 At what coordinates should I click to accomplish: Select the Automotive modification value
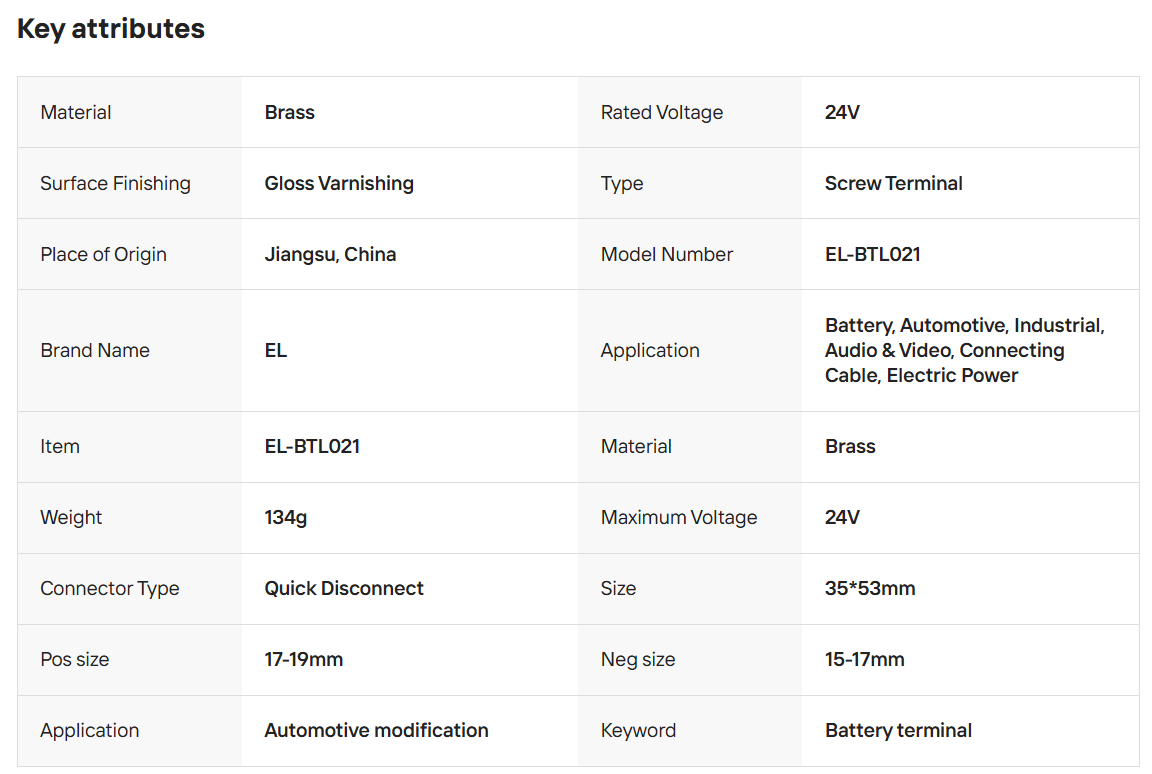coord(376,730)
